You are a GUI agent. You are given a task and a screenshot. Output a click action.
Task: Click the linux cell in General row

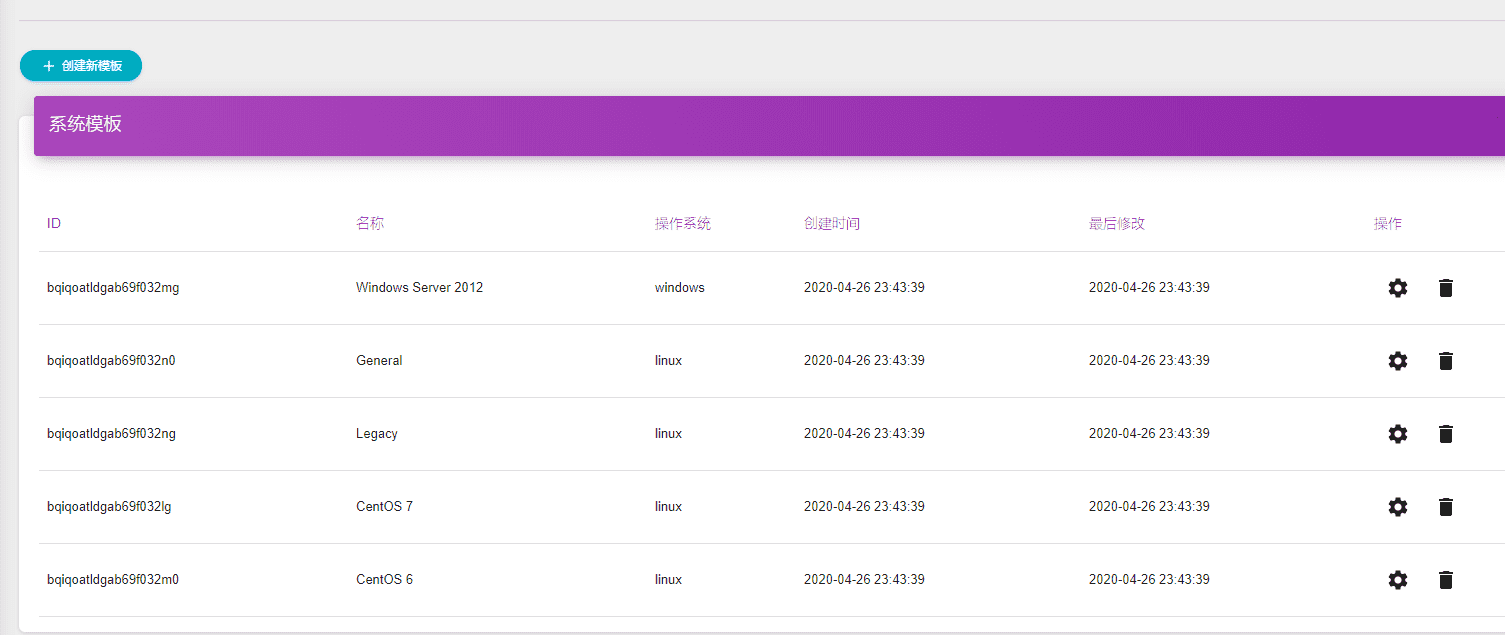[668, 361]
